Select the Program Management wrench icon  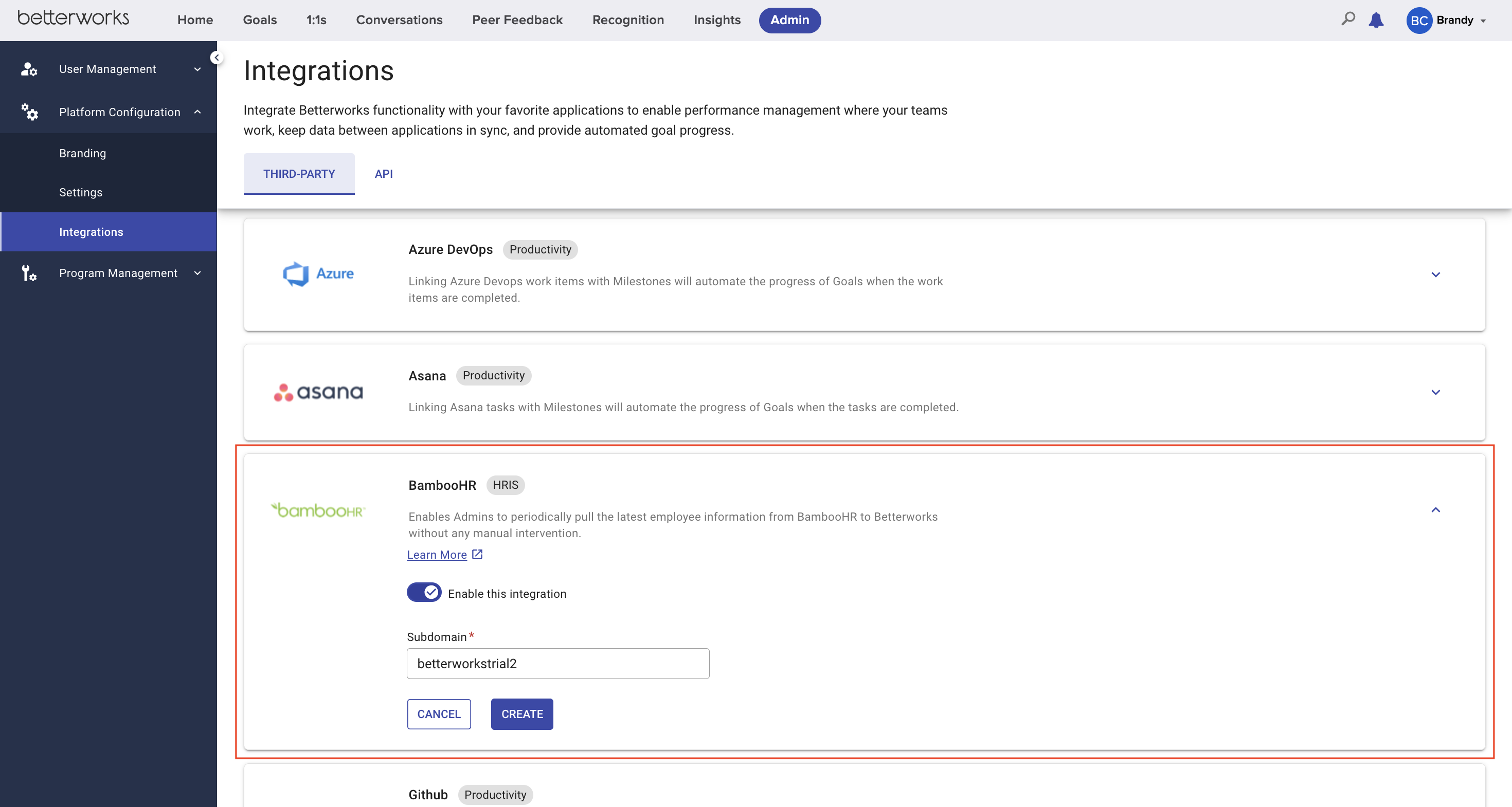pyautogui.click(x=28, y=273)
